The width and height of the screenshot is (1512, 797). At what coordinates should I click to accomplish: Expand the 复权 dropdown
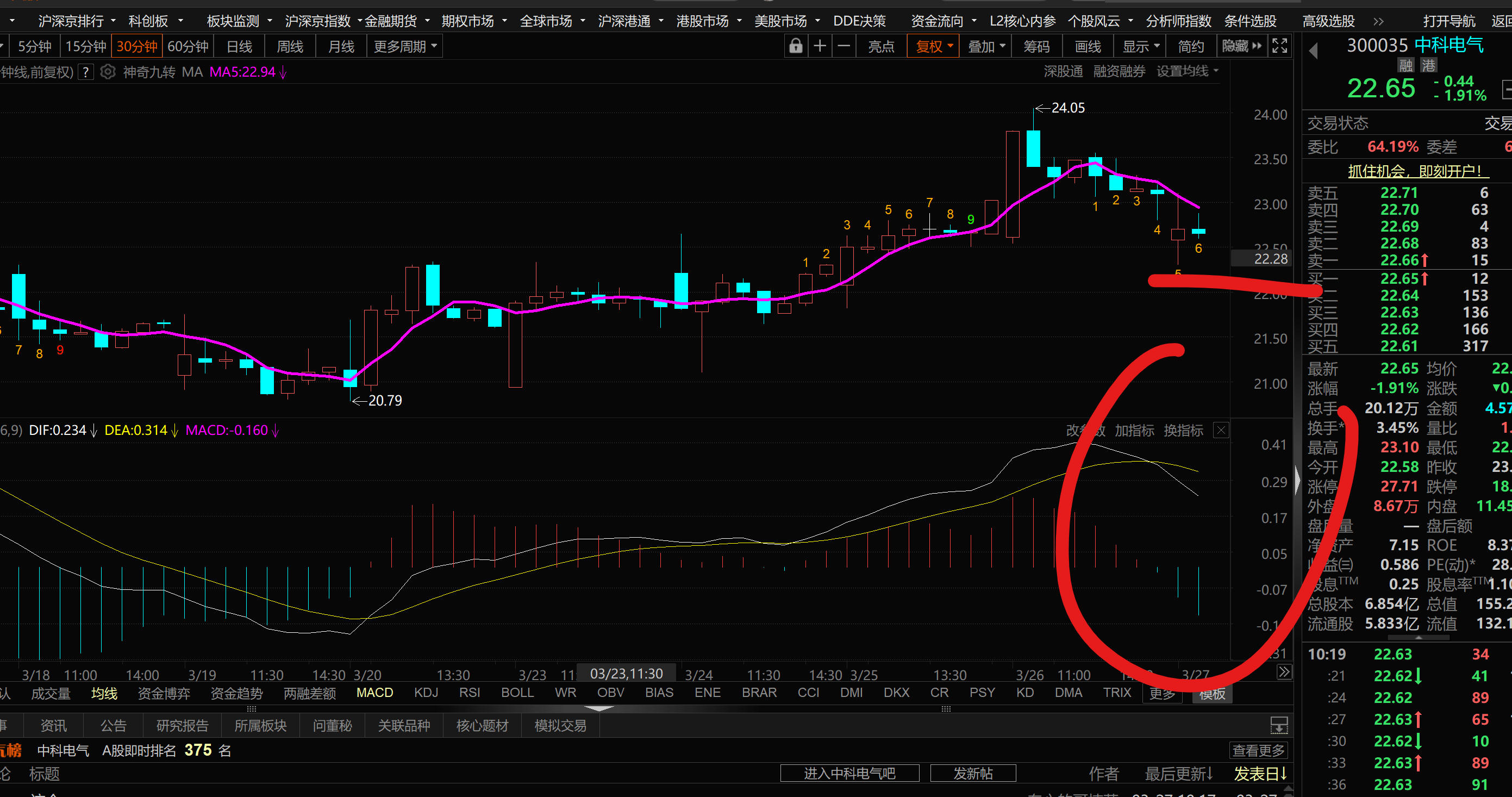coord(933,46)
